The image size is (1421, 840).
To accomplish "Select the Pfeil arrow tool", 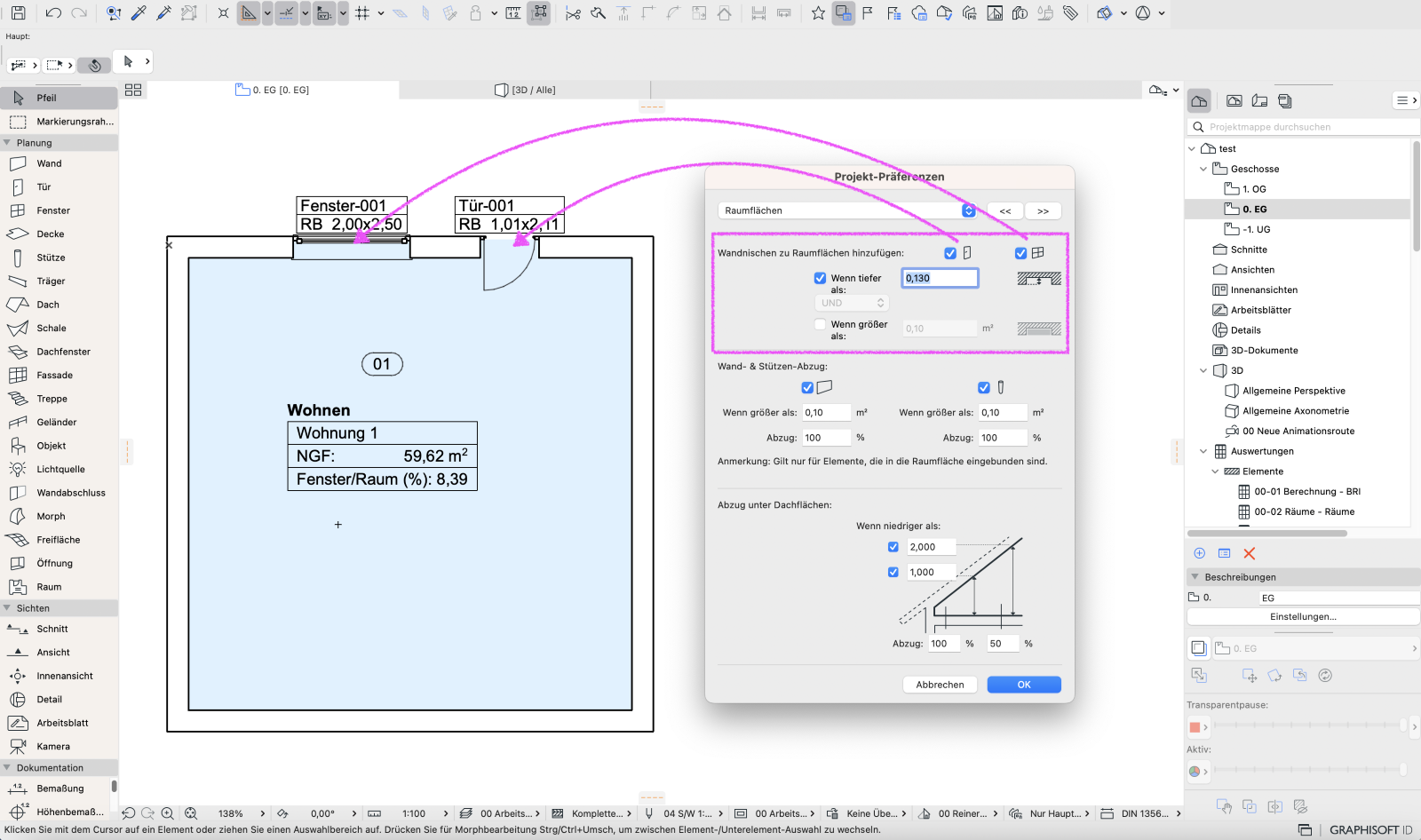I will point(59,98).
